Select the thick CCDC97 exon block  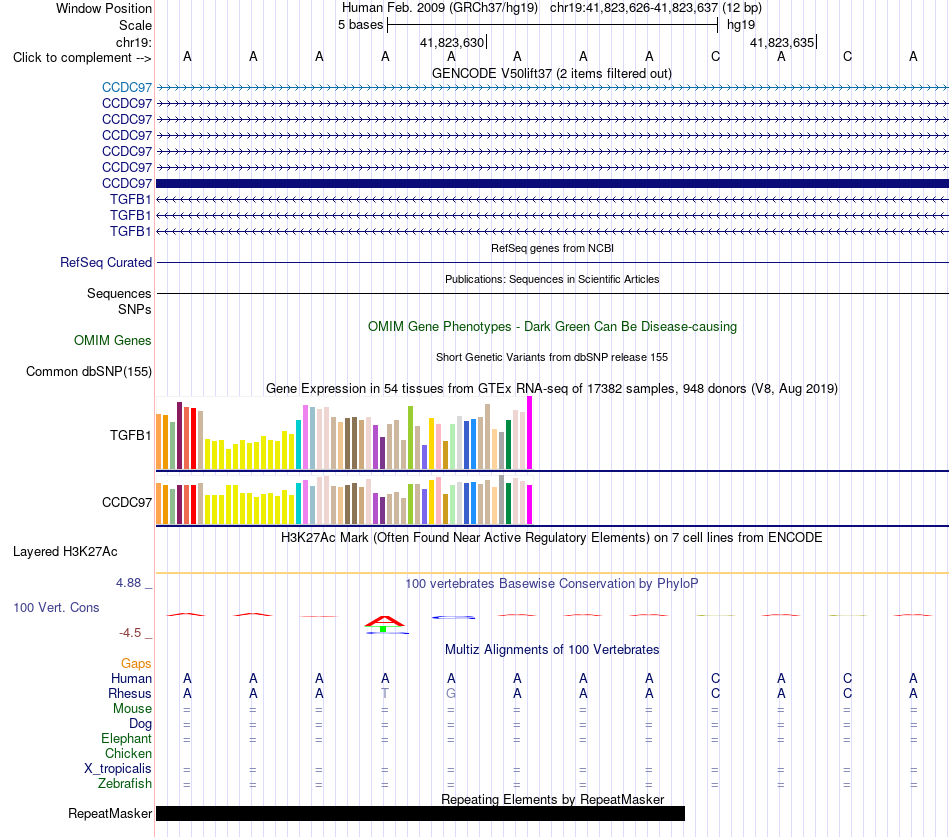[x=552, y=183]
